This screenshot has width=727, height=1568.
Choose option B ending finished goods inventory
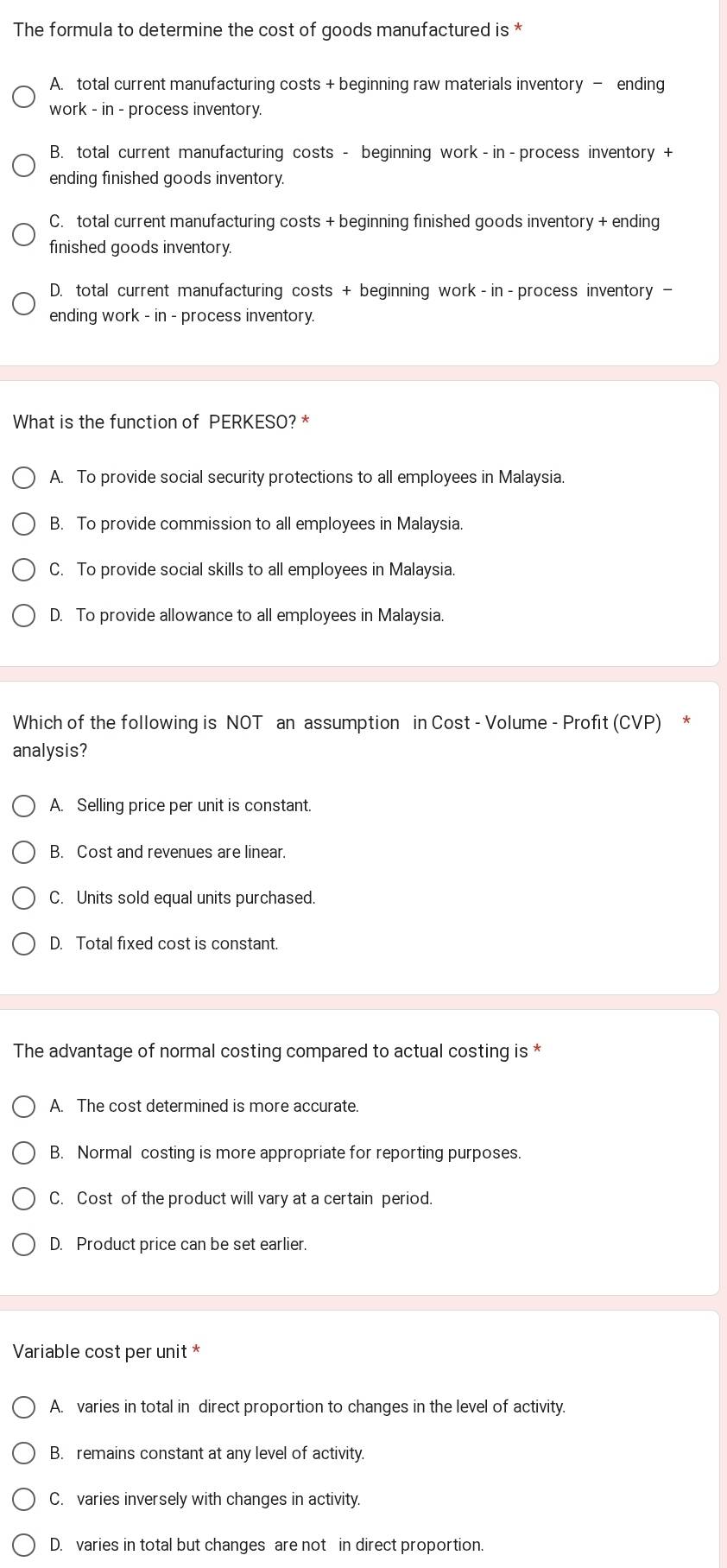click(23, 166)
